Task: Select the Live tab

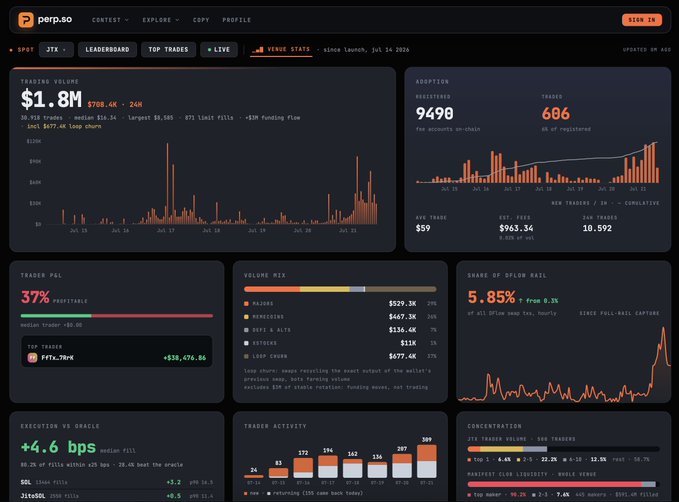Action: (219, 49)
